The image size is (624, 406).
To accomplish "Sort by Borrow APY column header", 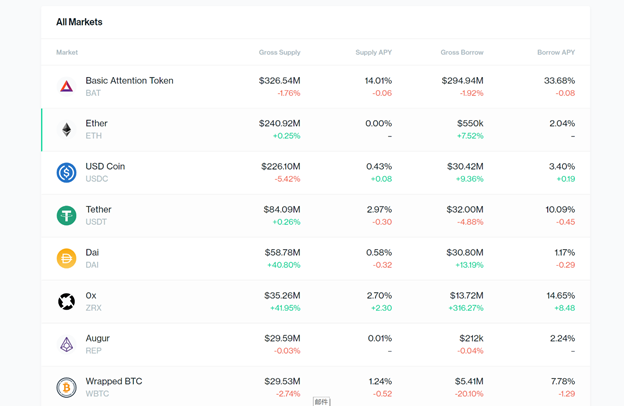I will point(554,52).
